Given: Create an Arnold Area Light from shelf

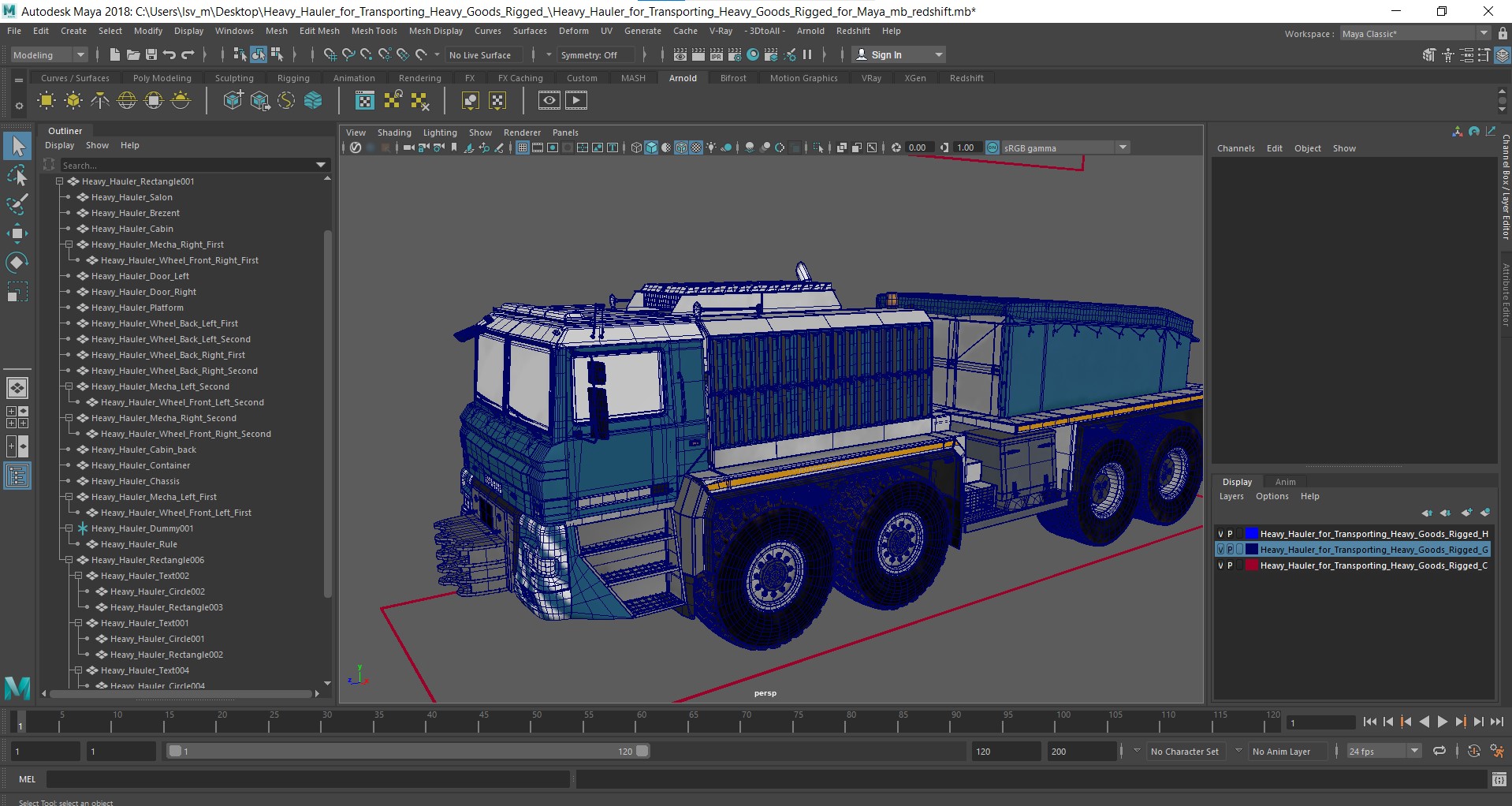Looking at the screenshot, I should (47, 100).
